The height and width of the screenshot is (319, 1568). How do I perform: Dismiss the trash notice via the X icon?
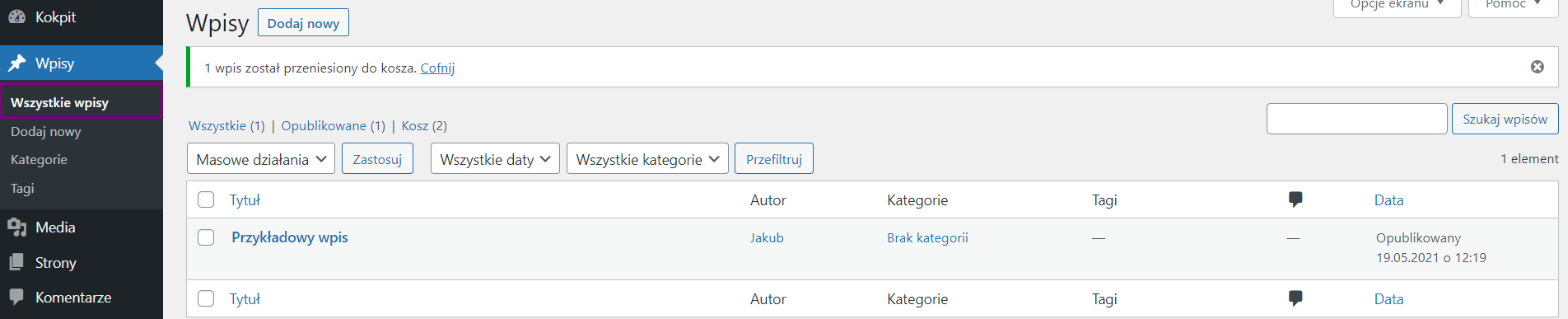coord(1537,67)
